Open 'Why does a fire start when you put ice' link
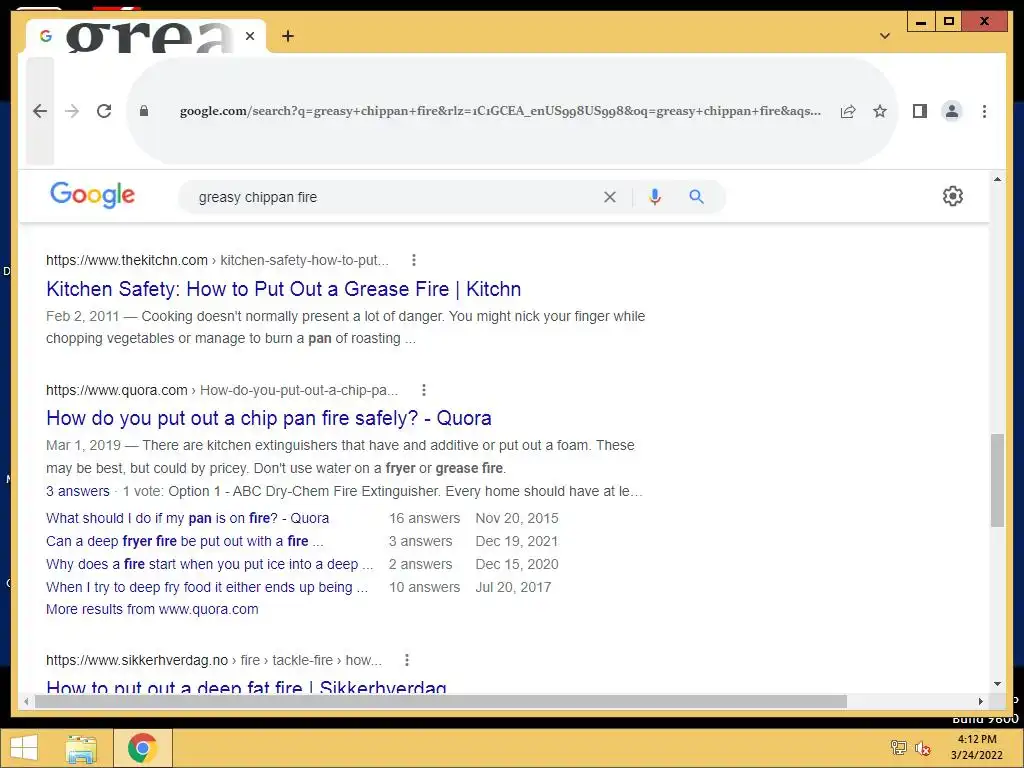This screenshot has height=768, width=1024. tap(210, 564)
